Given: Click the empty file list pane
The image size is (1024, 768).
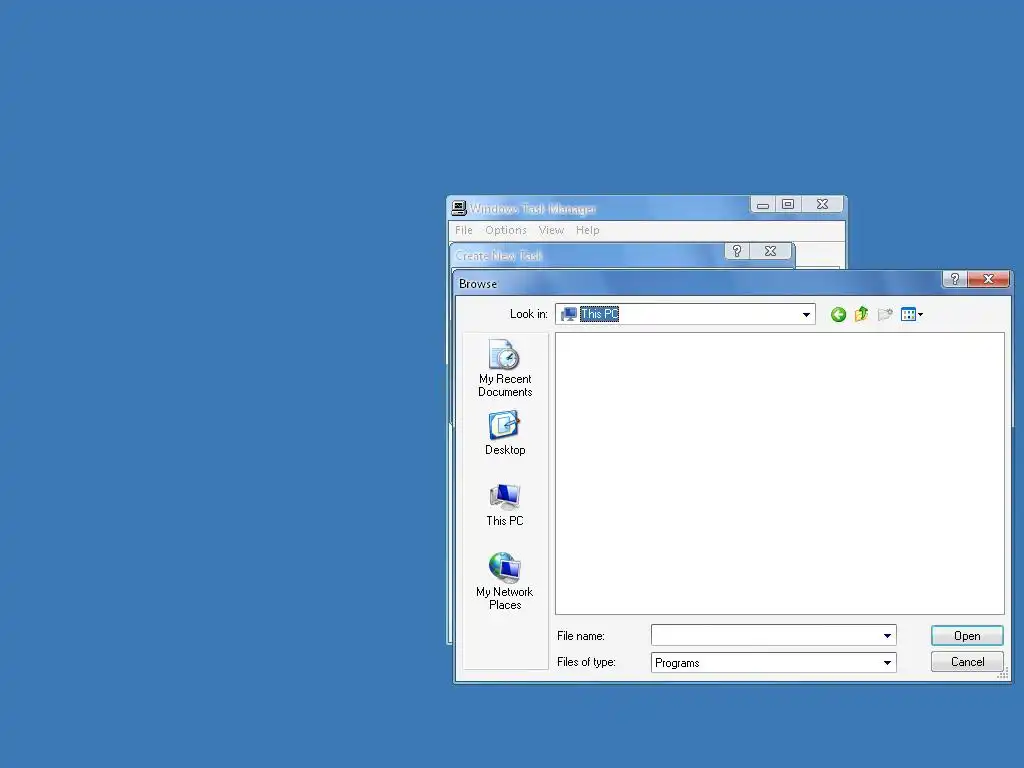Looking at the screenshot, I should (x=780, y=473).
